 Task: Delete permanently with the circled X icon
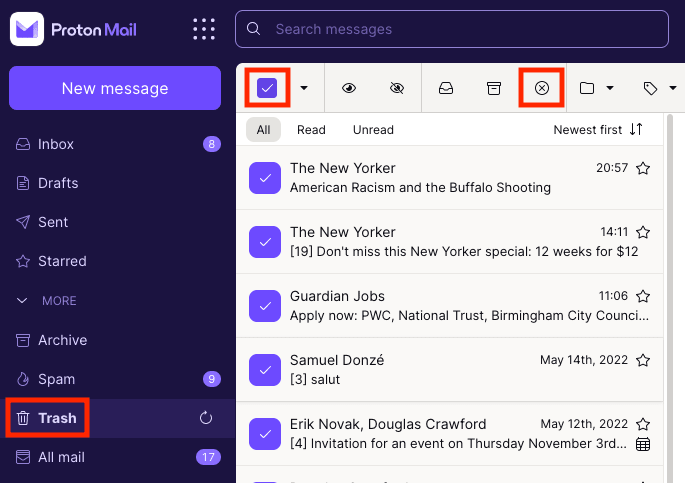(542, 88)
